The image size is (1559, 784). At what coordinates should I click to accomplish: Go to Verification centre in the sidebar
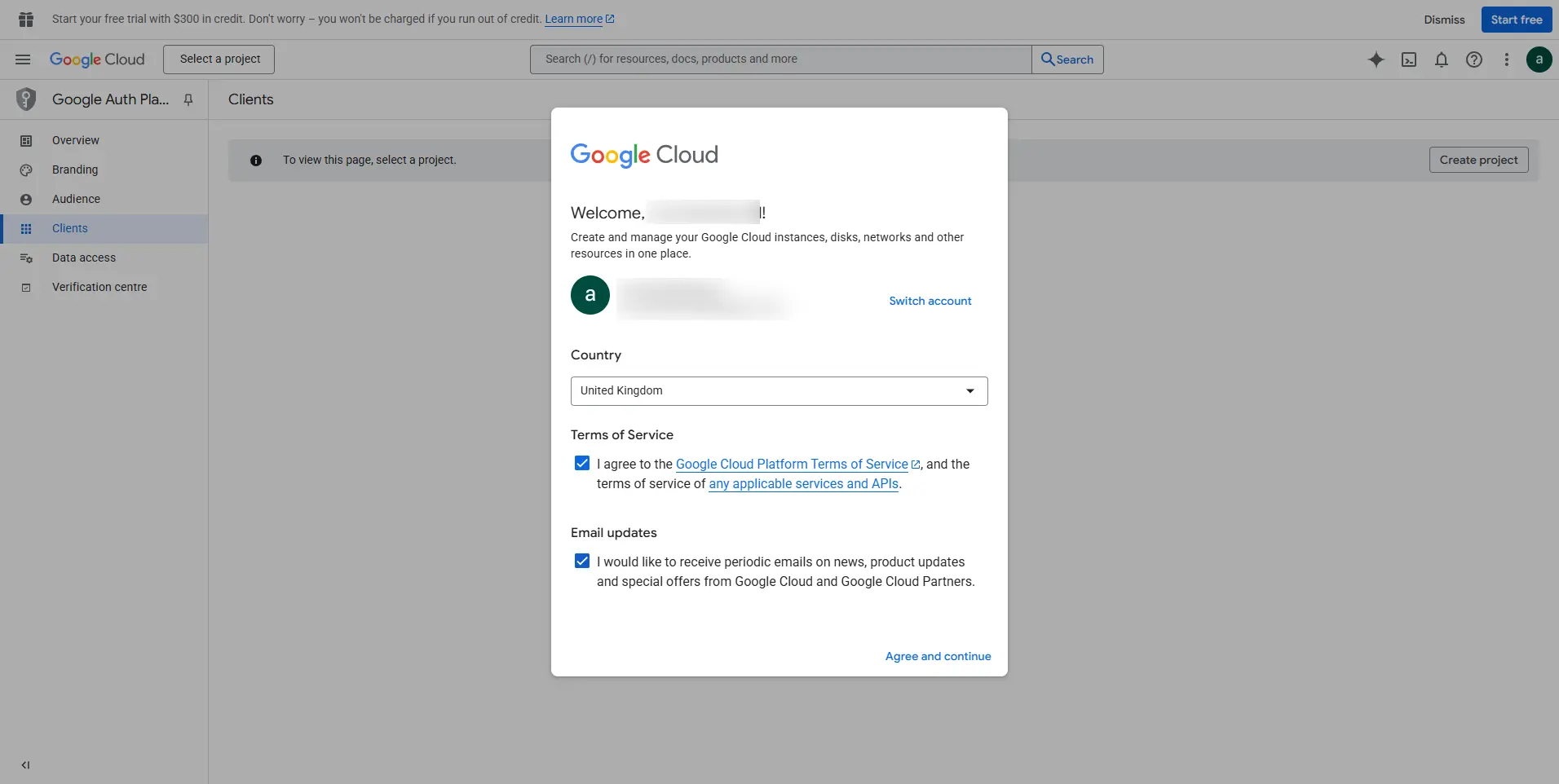pyautogui.click(x=104, y=288)
